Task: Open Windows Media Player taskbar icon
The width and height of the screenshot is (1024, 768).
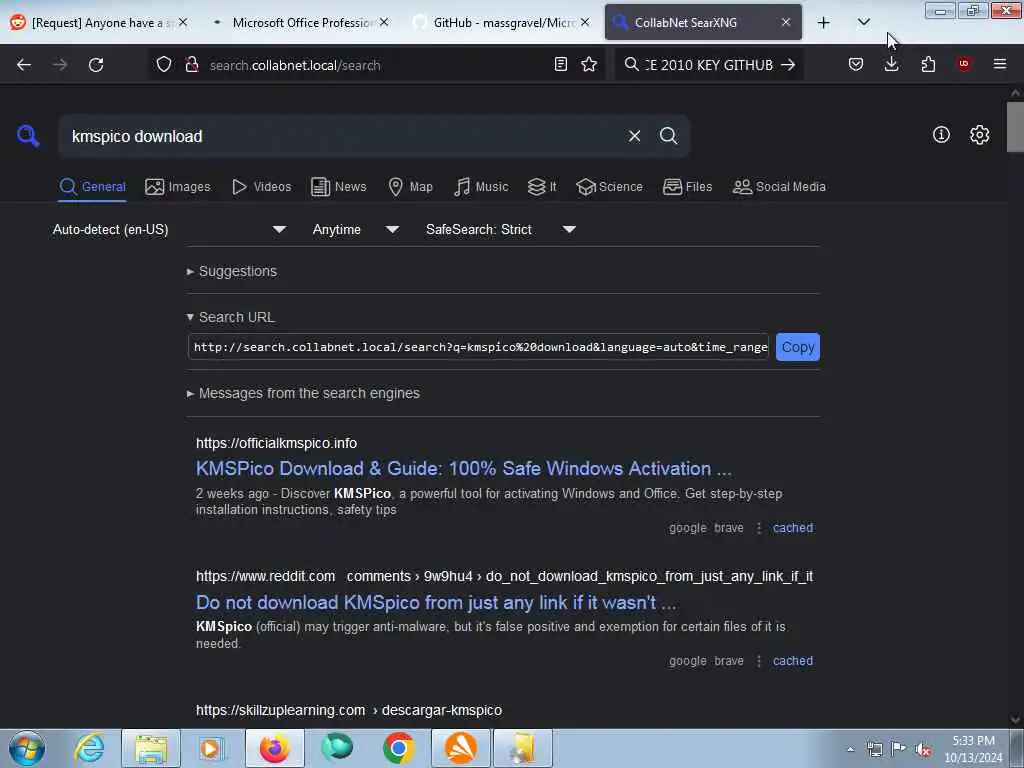Action: [x=212, y=748]
